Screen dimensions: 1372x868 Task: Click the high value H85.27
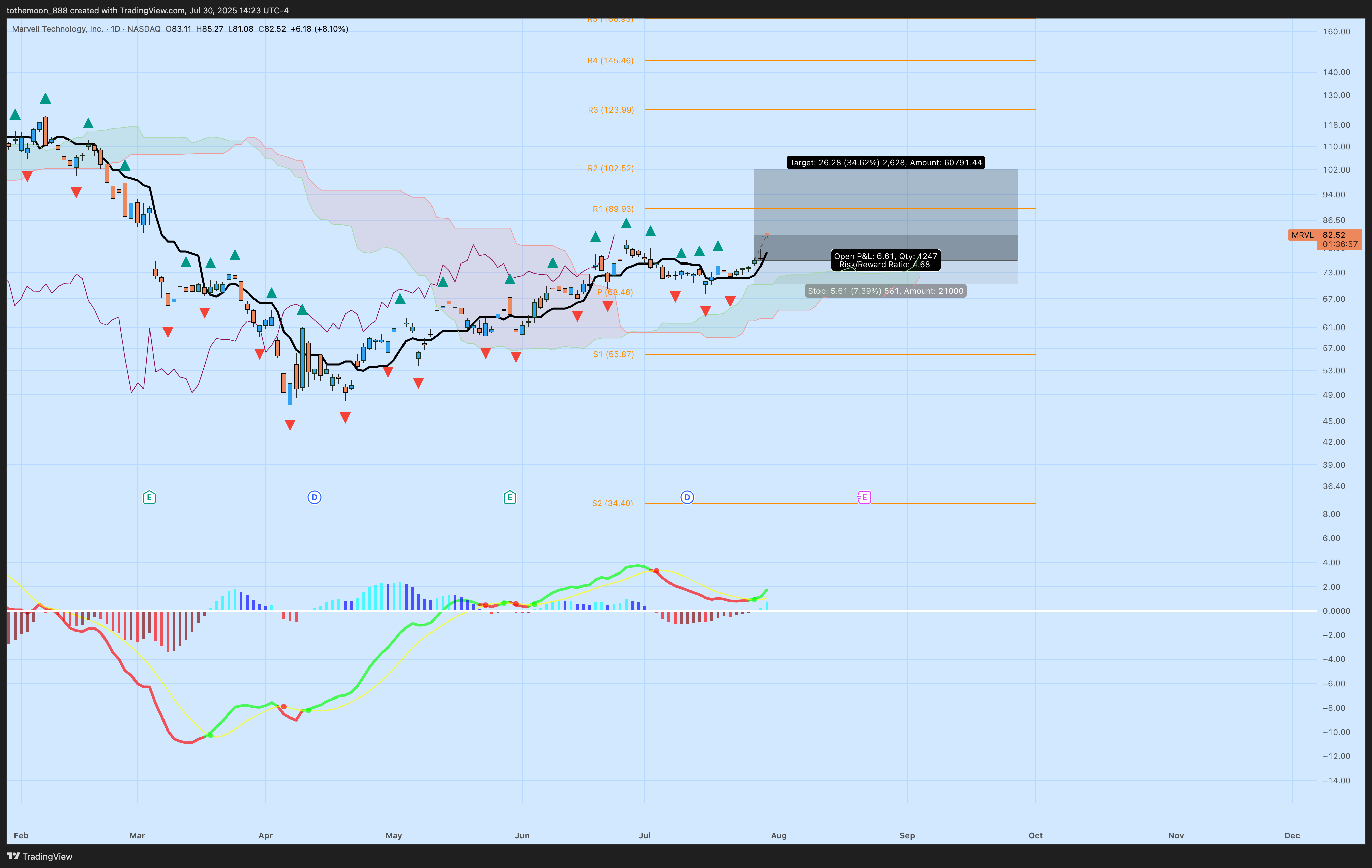(x=210, y=29)
